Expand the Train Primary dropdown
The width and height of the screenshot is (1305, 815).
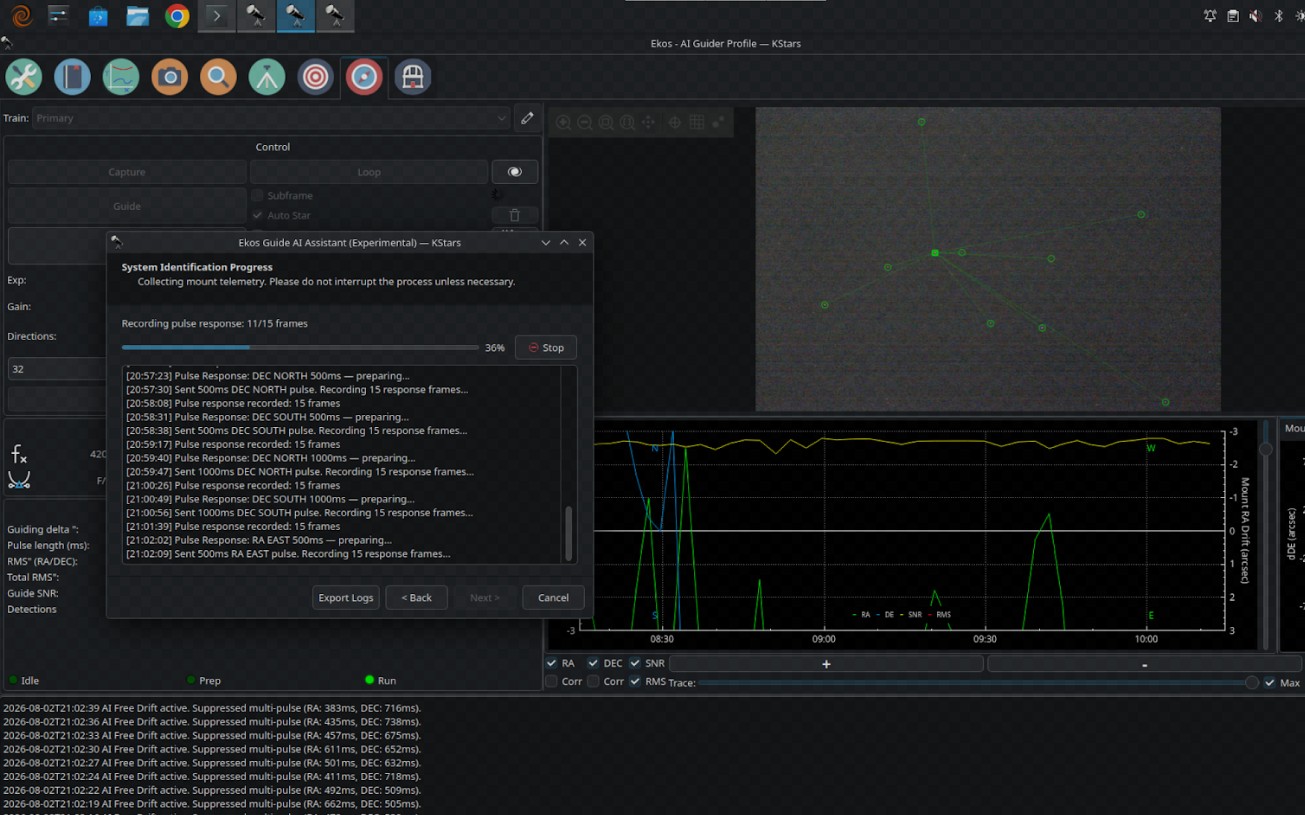pyautogui.click(x=271, y=118)
